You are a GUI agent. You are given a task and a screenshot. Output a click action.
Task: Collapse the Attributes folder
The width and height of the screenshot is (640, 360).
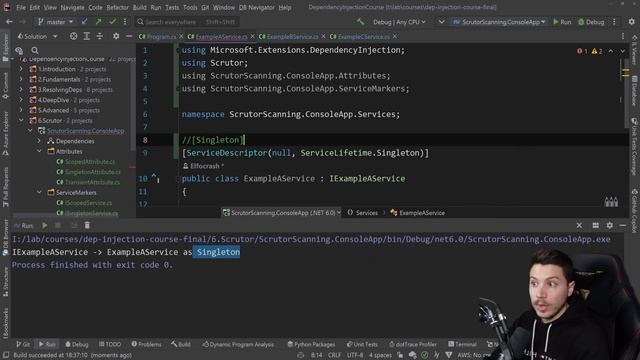(39, 151)
